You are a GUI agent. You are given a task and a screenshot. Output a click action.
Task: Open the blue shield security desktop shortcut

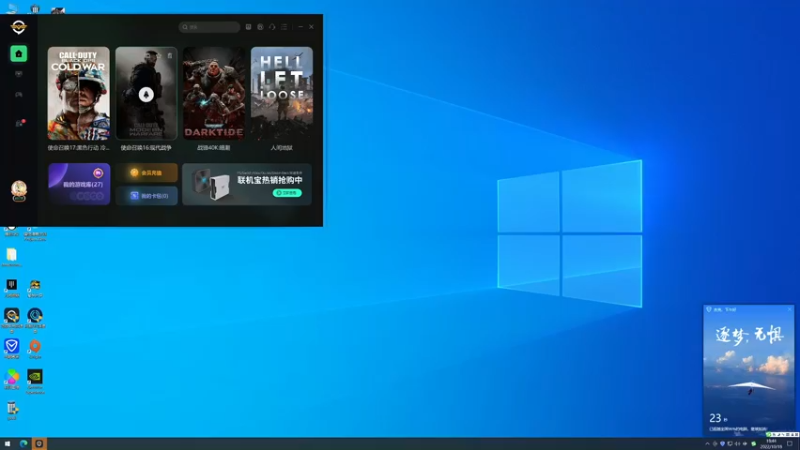tap(12, 349)
